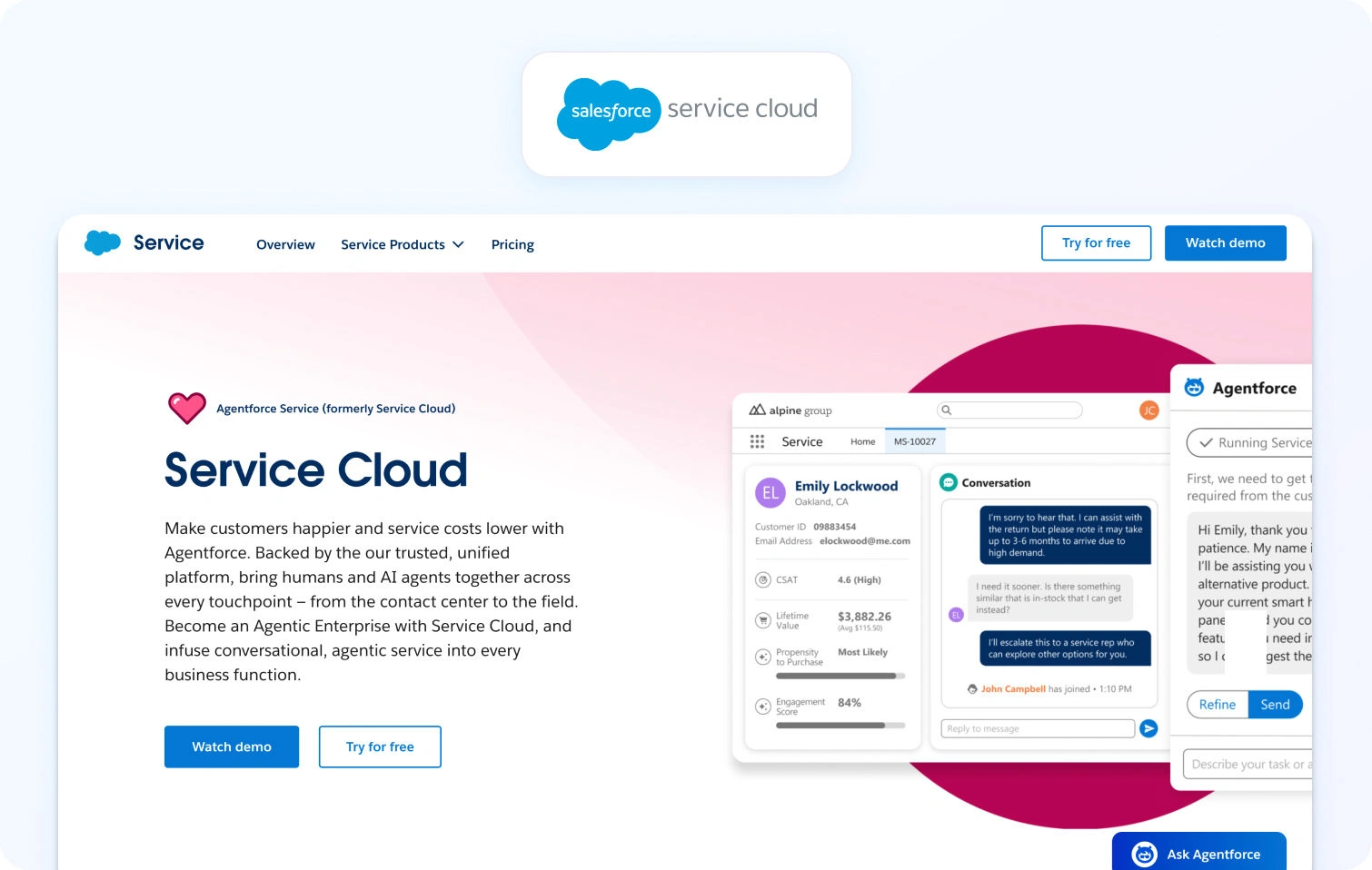Switch to the Home tab in Service app
1372x870 pixels.
click(x=862, y=441)
